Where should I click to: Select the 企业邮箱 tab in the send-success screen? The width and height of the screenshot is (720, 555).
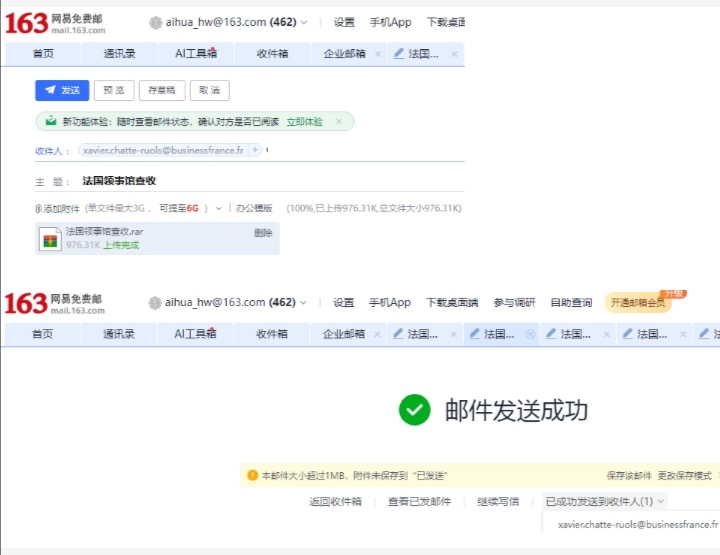[343, 334]
